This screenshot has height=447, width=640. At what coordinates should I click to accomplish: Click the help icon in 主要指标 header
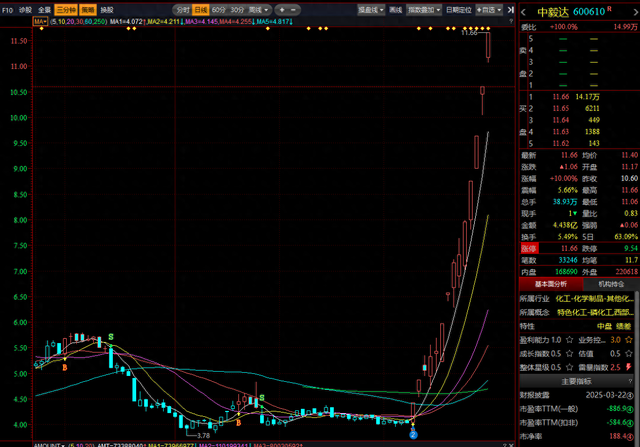pyautogui.click(x=630, y=381)
